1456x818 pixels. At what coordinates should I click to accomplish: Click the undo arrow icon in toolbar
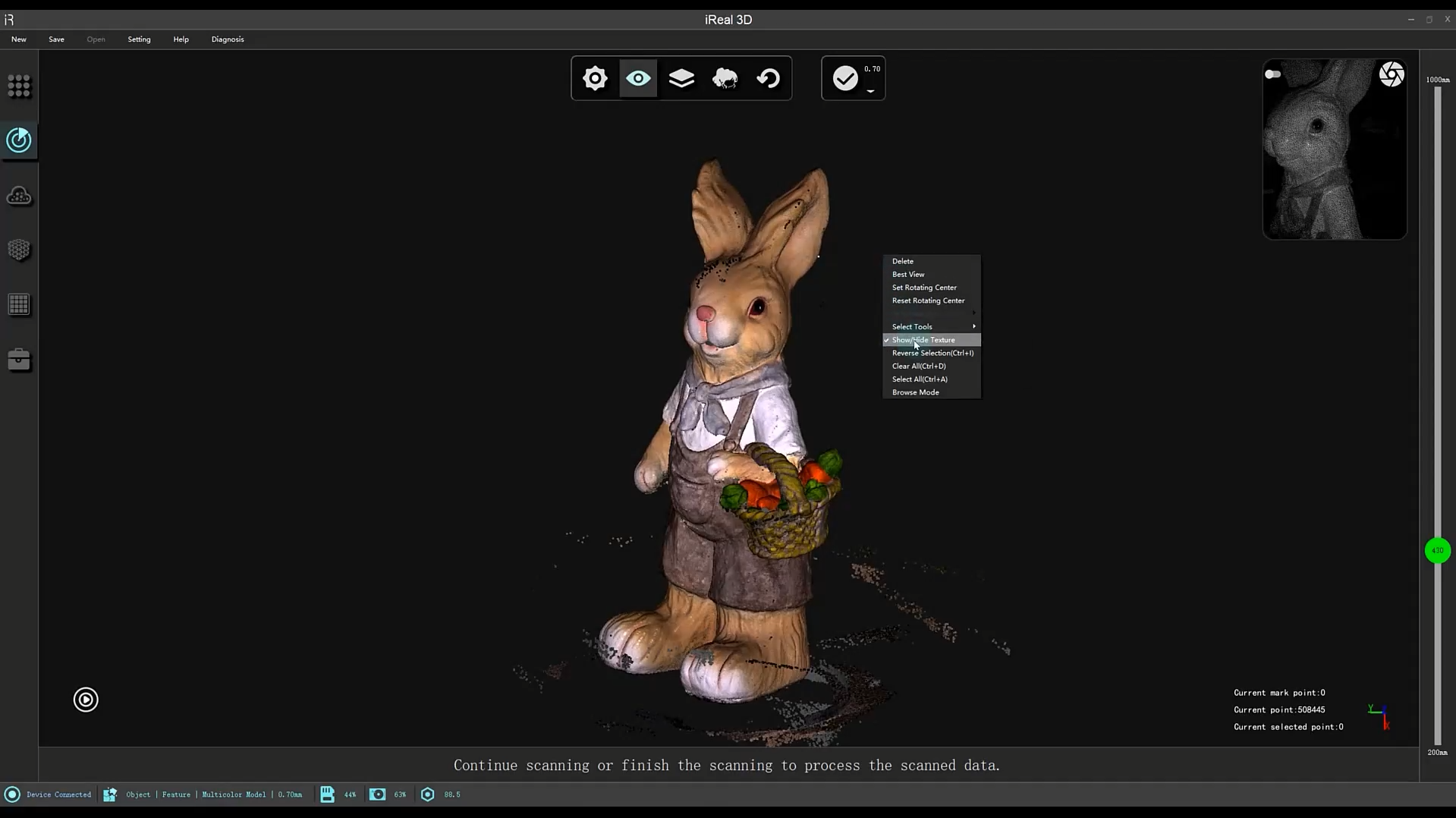coord(768,78)
